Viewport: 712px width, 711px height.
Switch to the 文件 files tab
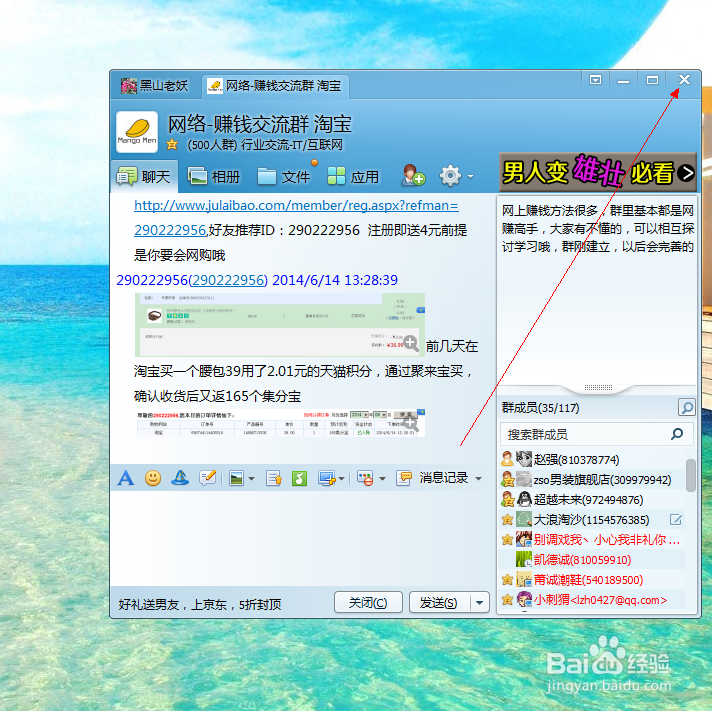pyautogui.click(x=283, y=176)
